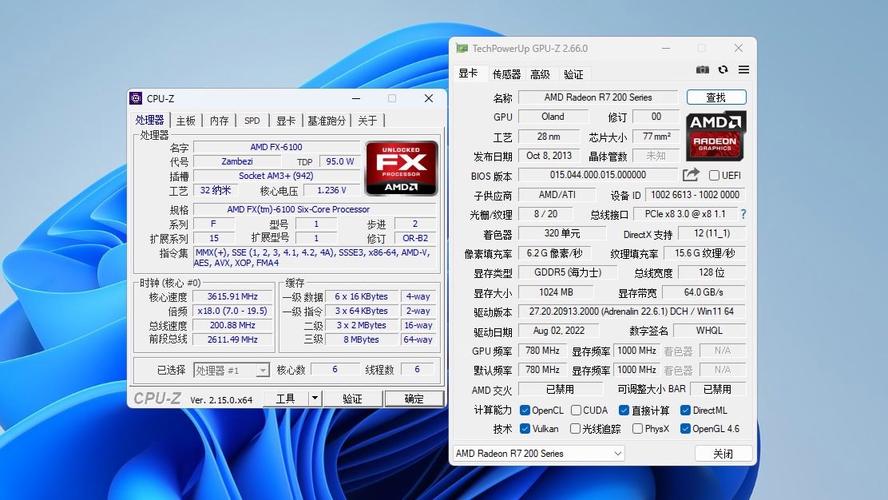Click the AMD Radeon Graphics logo
The image size is (888, 500).
[x=716, y=137]
